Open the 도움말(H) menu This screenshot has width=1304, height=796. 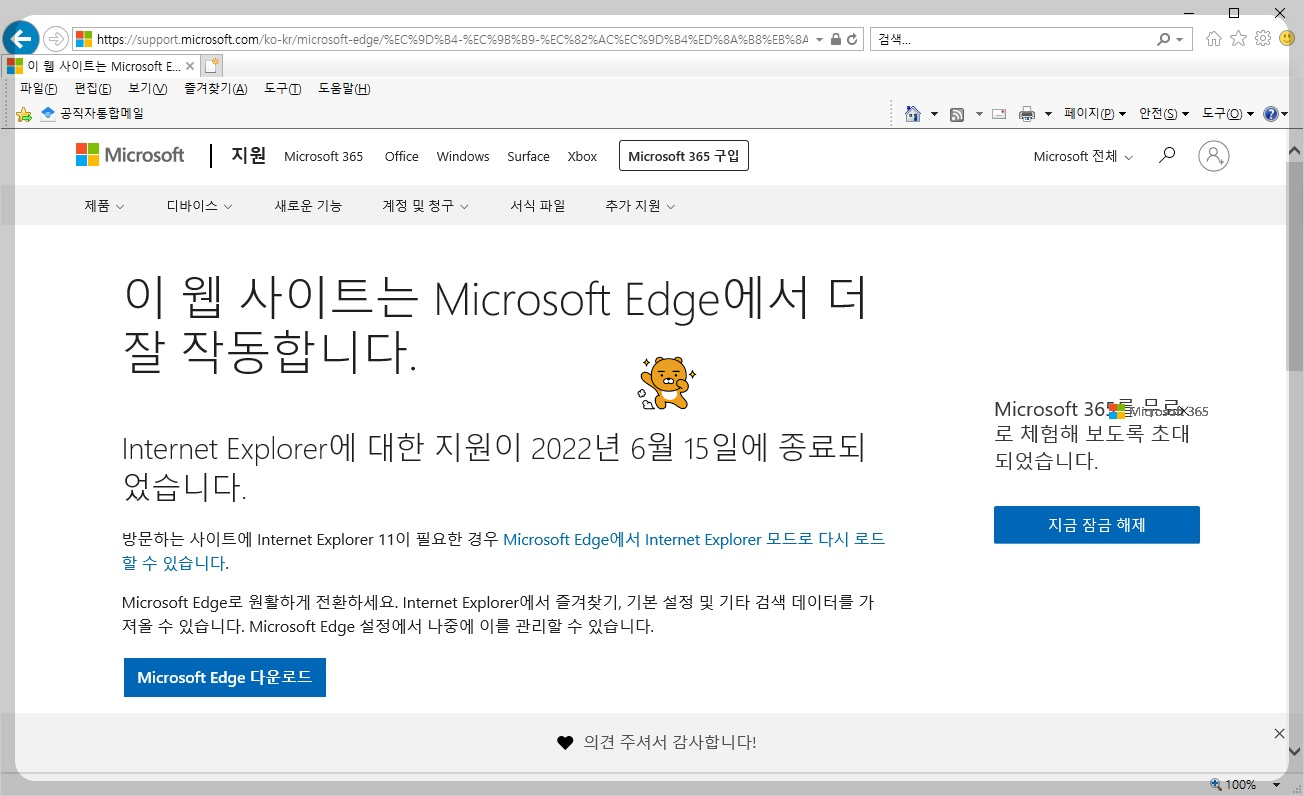coord(345,89)
